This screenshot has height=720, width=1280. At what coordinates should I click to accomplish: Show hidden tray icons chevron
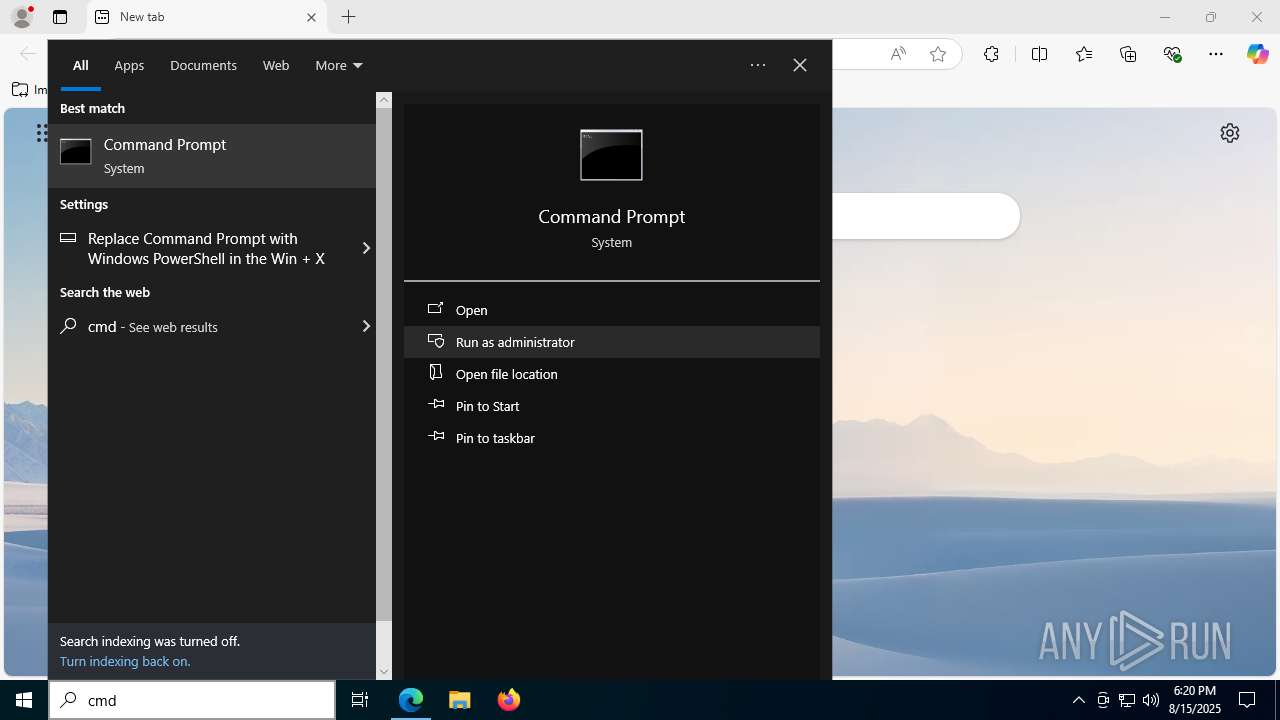click(x=1079, y=700)
